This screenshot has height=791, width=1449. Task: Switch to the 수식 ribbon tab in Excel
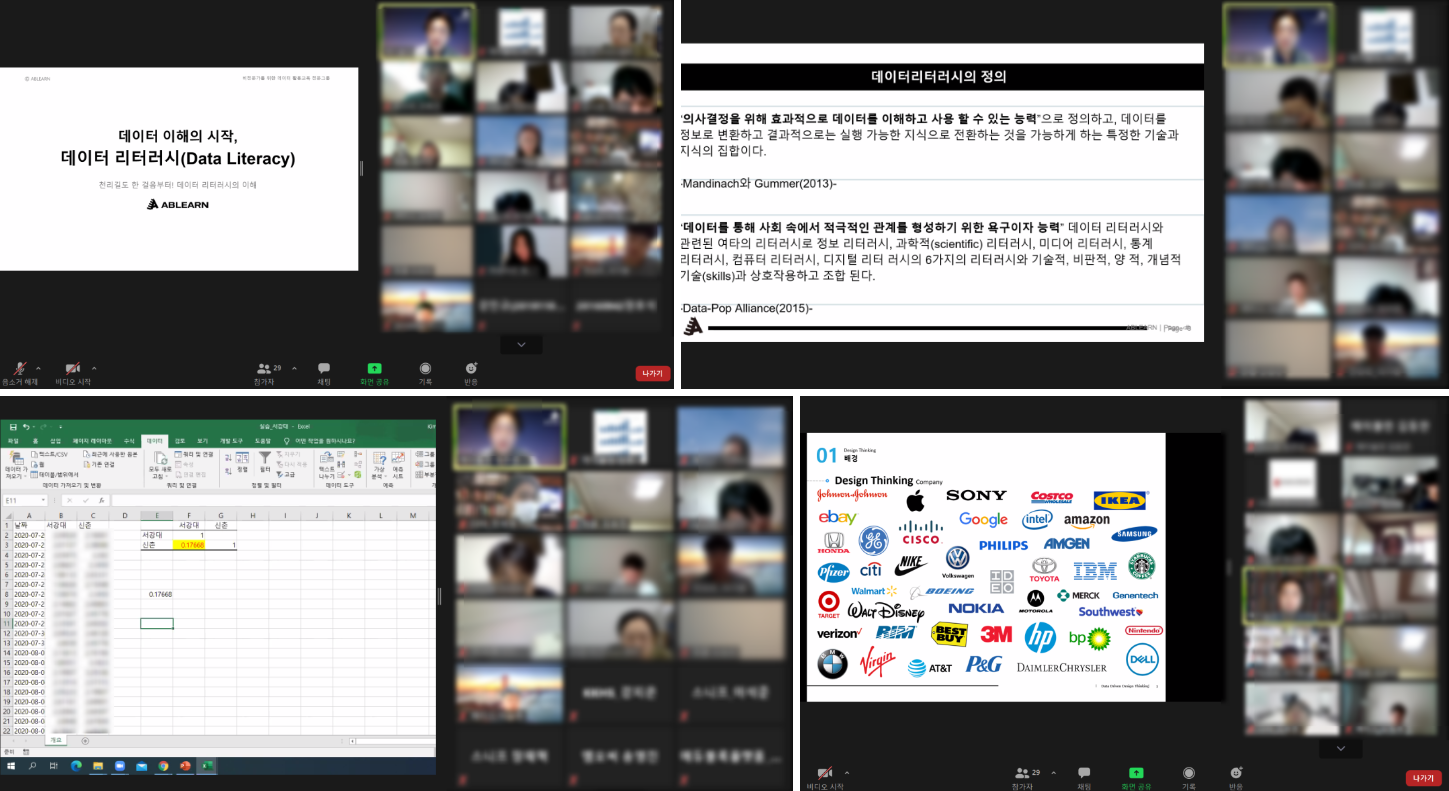[x=129, y=441]
